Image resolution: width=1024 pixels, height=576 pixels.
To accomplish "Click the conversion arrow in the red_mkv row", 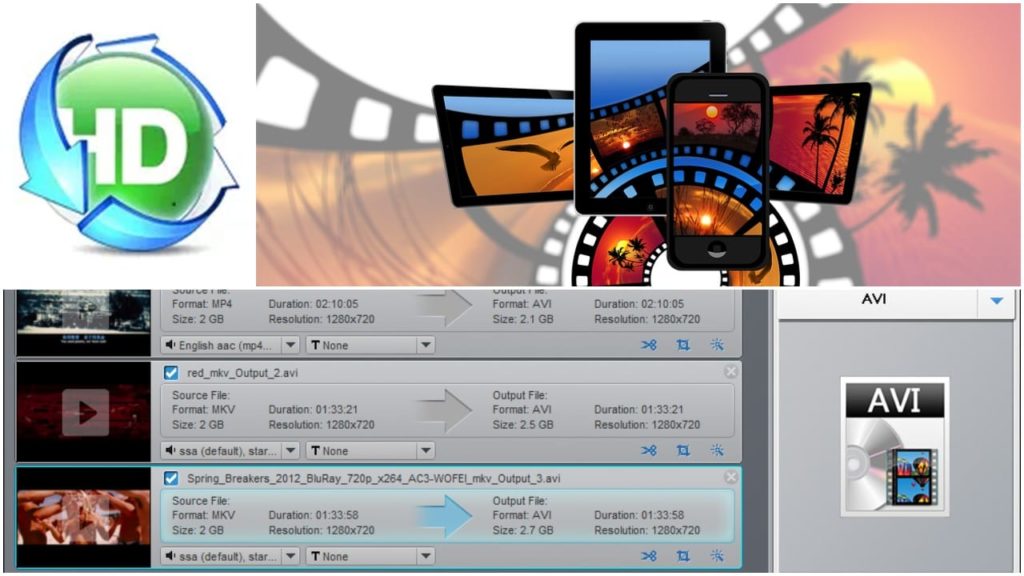I will click(x=445, y=410).
